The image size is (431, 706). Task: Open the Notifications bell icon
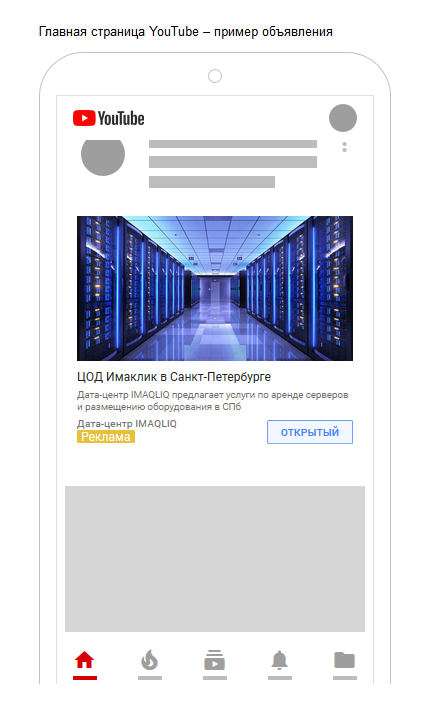[x=280, y=661]
